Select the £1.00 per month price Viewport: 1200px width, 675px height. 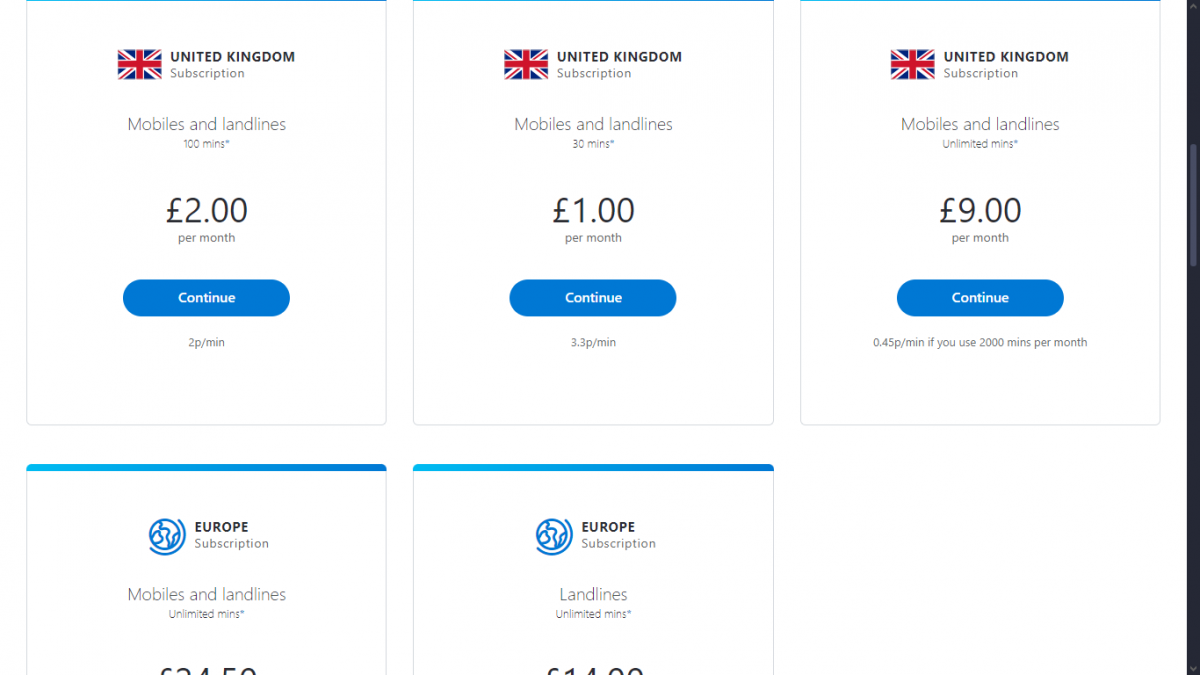click(593, 210)
